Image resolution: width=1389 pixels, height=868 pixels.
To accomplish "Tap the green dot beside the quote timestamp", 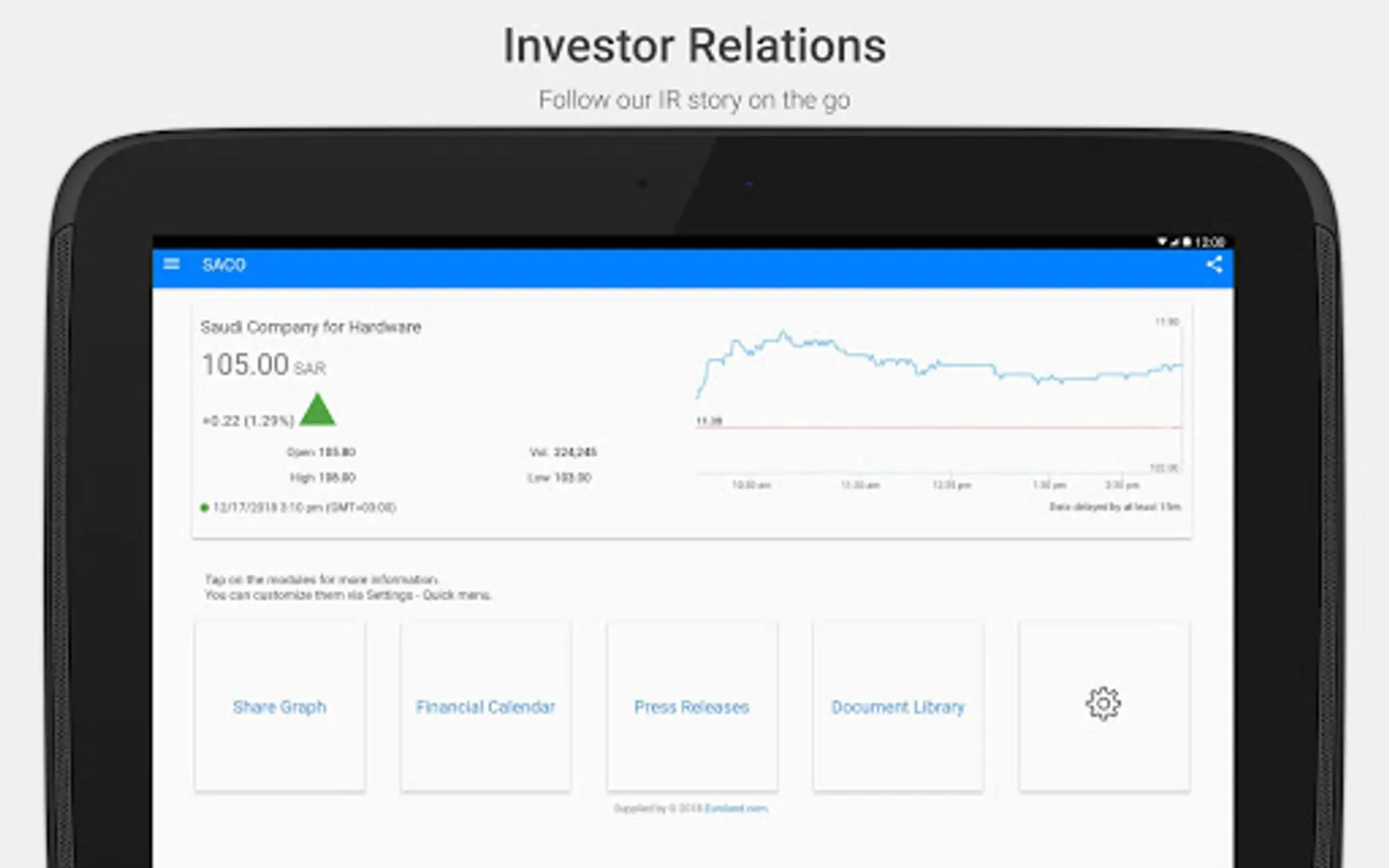I will coord(204,507).
